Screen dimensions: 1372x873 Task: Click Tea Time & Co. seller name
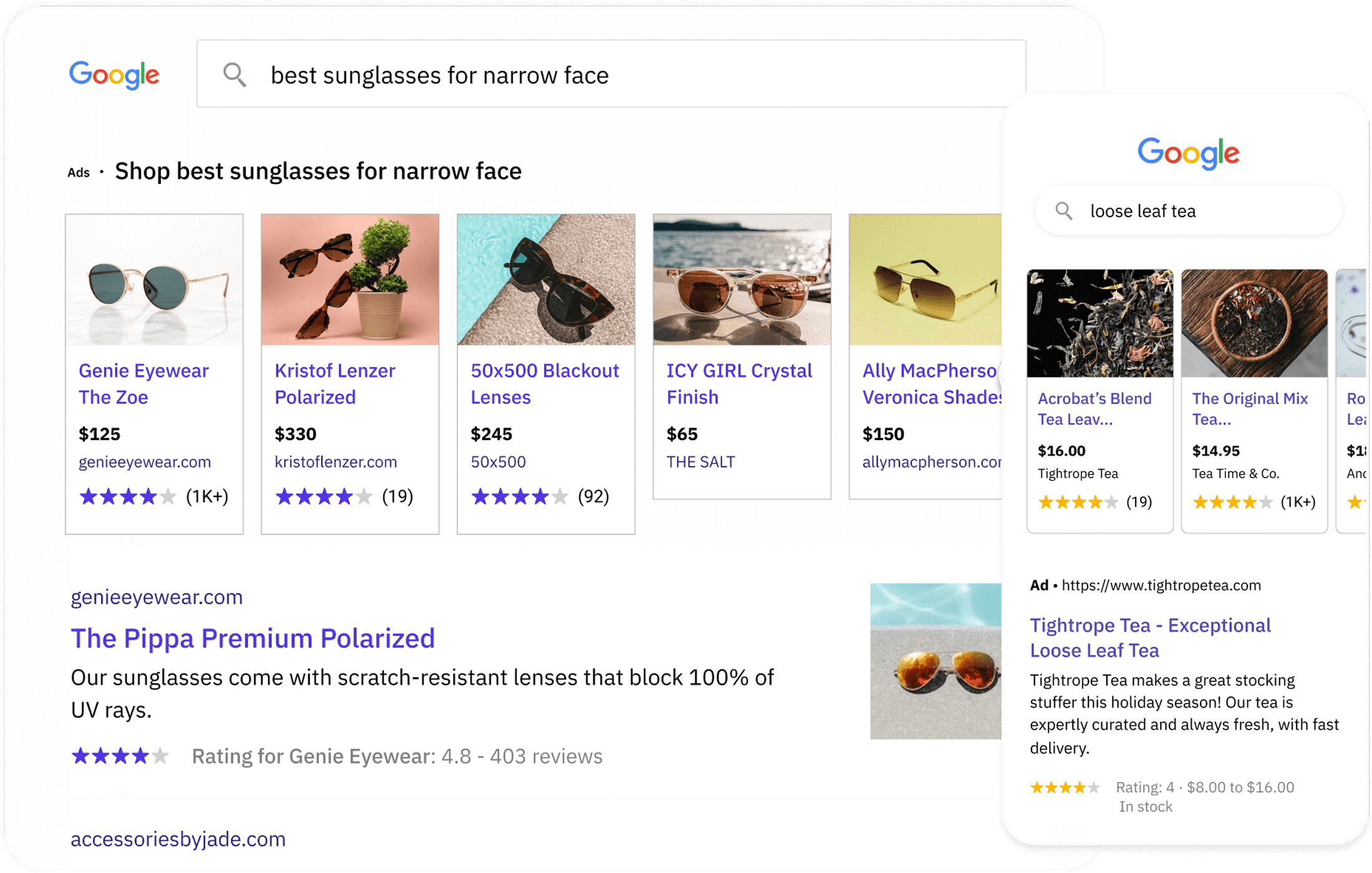pyautogui.click(x=1235, y=474)
